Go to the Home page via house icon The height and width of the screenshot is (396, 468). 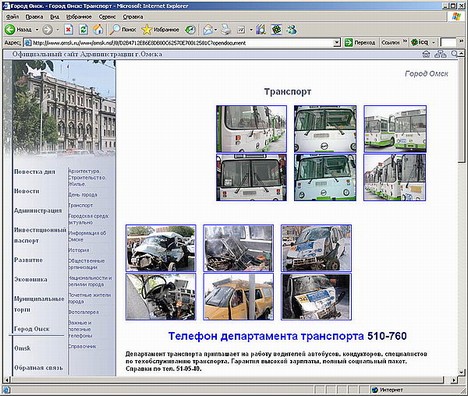point(98,30)
